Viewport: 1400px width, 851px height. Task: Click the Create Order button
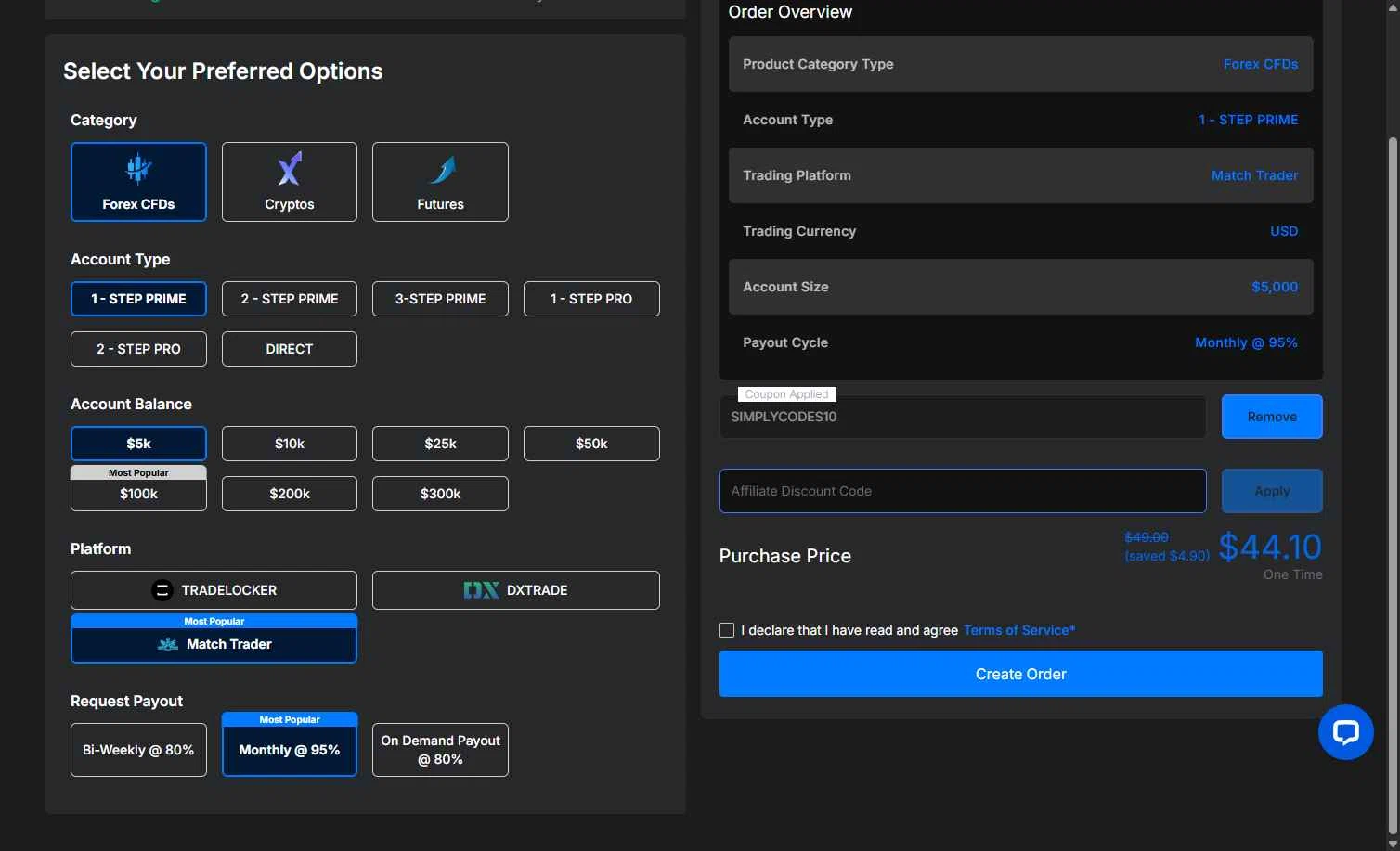(x=1021, y=674)
